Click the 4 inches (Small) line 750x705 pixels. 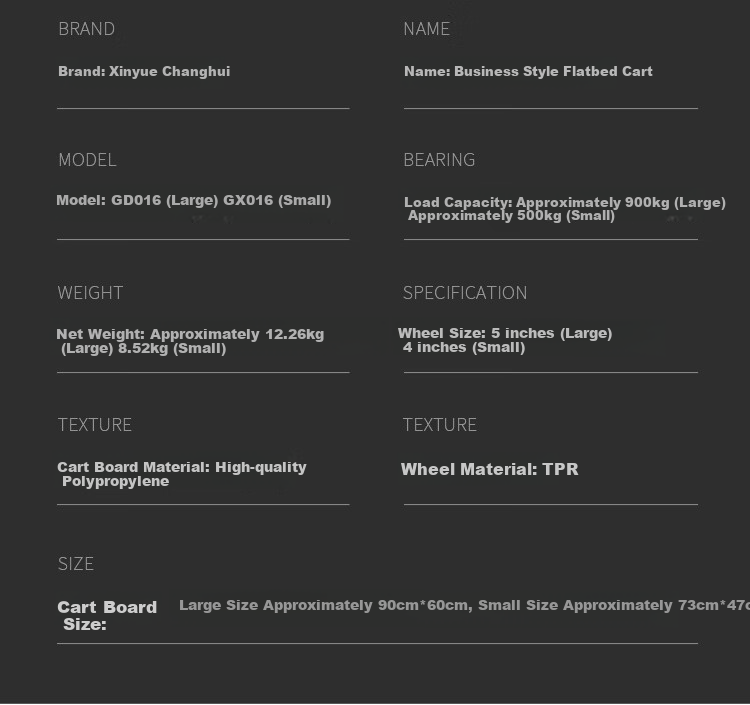[464, 347]
